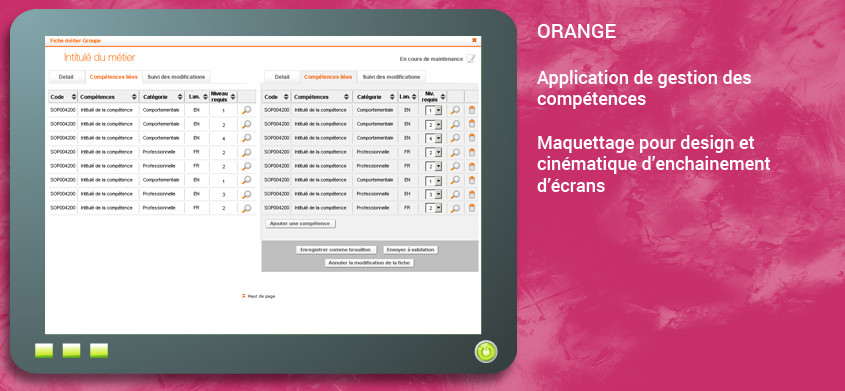The height and width of the screenshot is (391, 845).
Task: Click delete clipboard icon in last right row
Action: click(472, 208)
